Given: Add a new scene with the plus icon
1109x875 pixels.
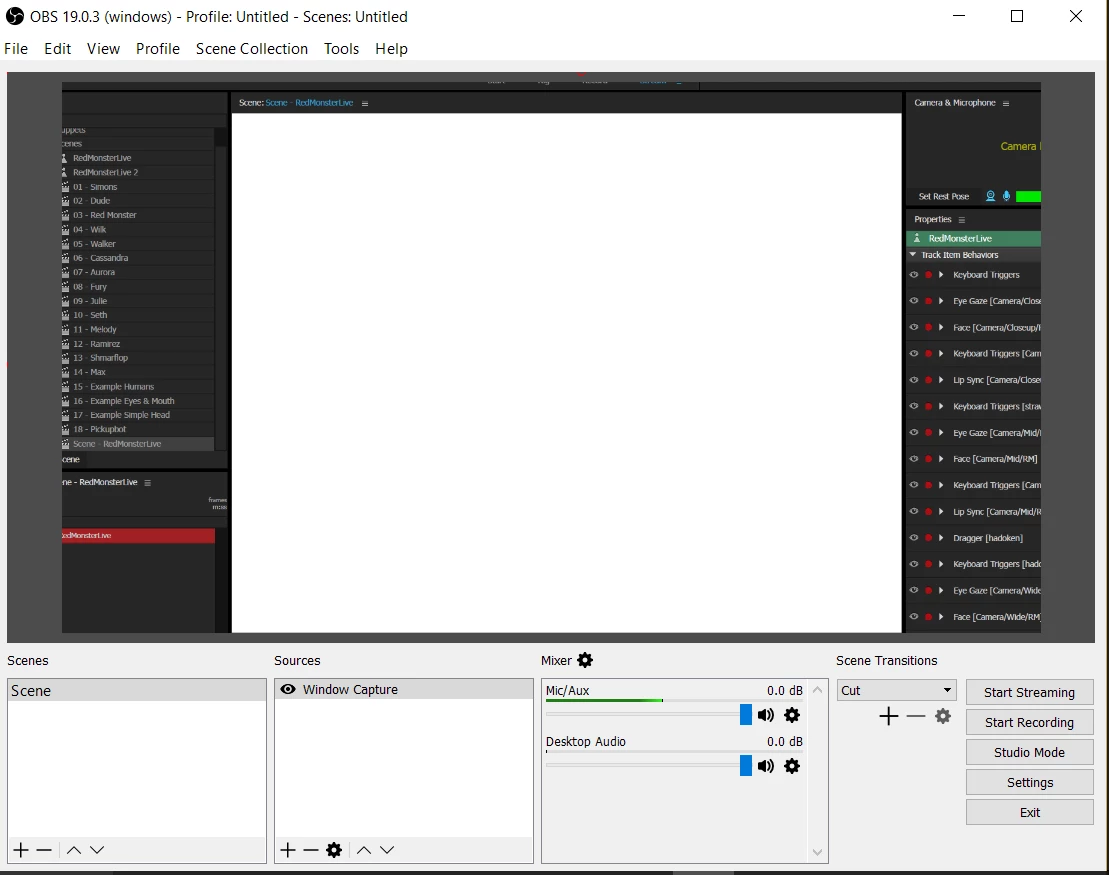Looking at the screenshot, I should 21,850.
